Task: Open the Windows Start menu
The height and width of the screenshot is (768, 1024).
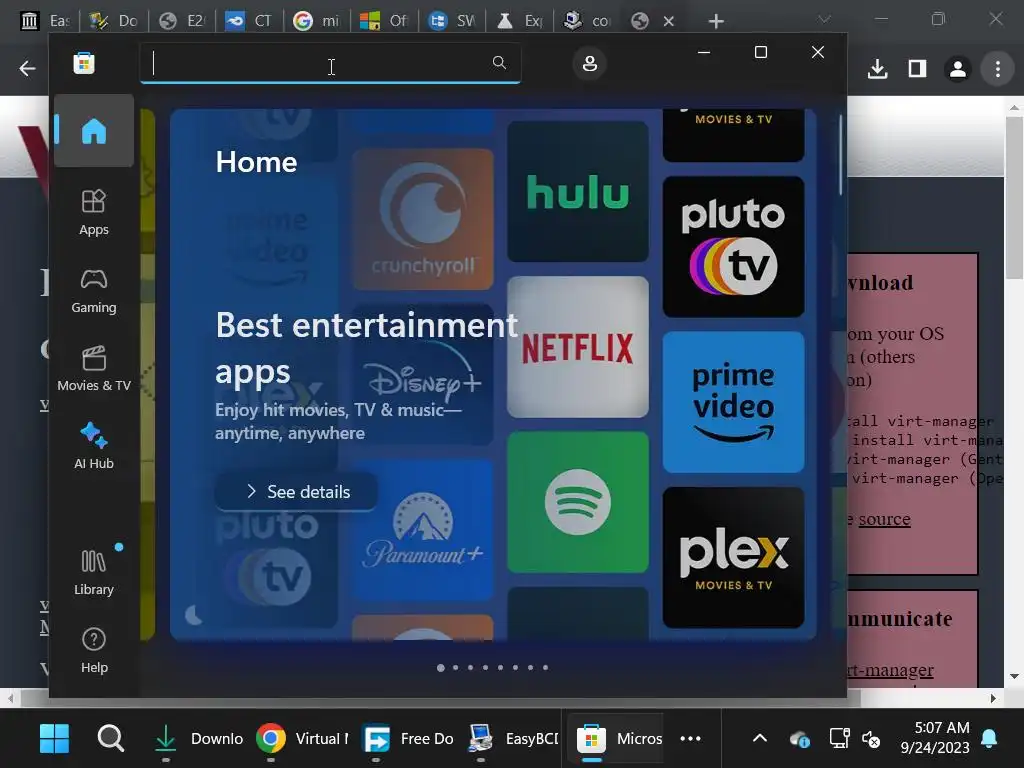Action: click(x=54, y=739)
